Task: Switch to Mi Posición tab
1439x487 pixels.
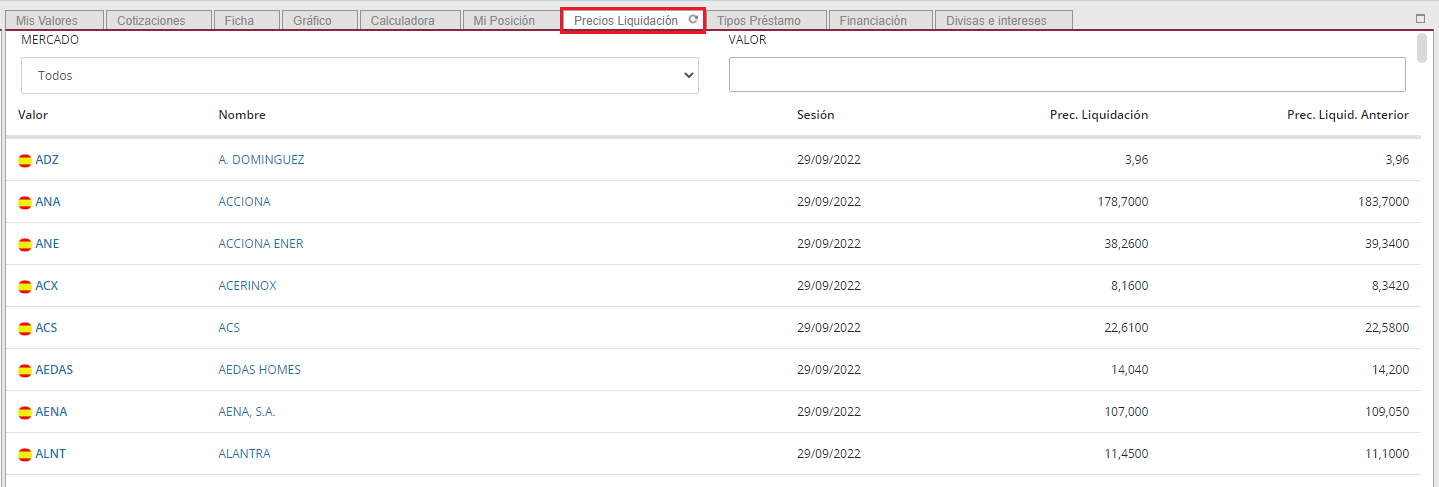Action: 511,20
